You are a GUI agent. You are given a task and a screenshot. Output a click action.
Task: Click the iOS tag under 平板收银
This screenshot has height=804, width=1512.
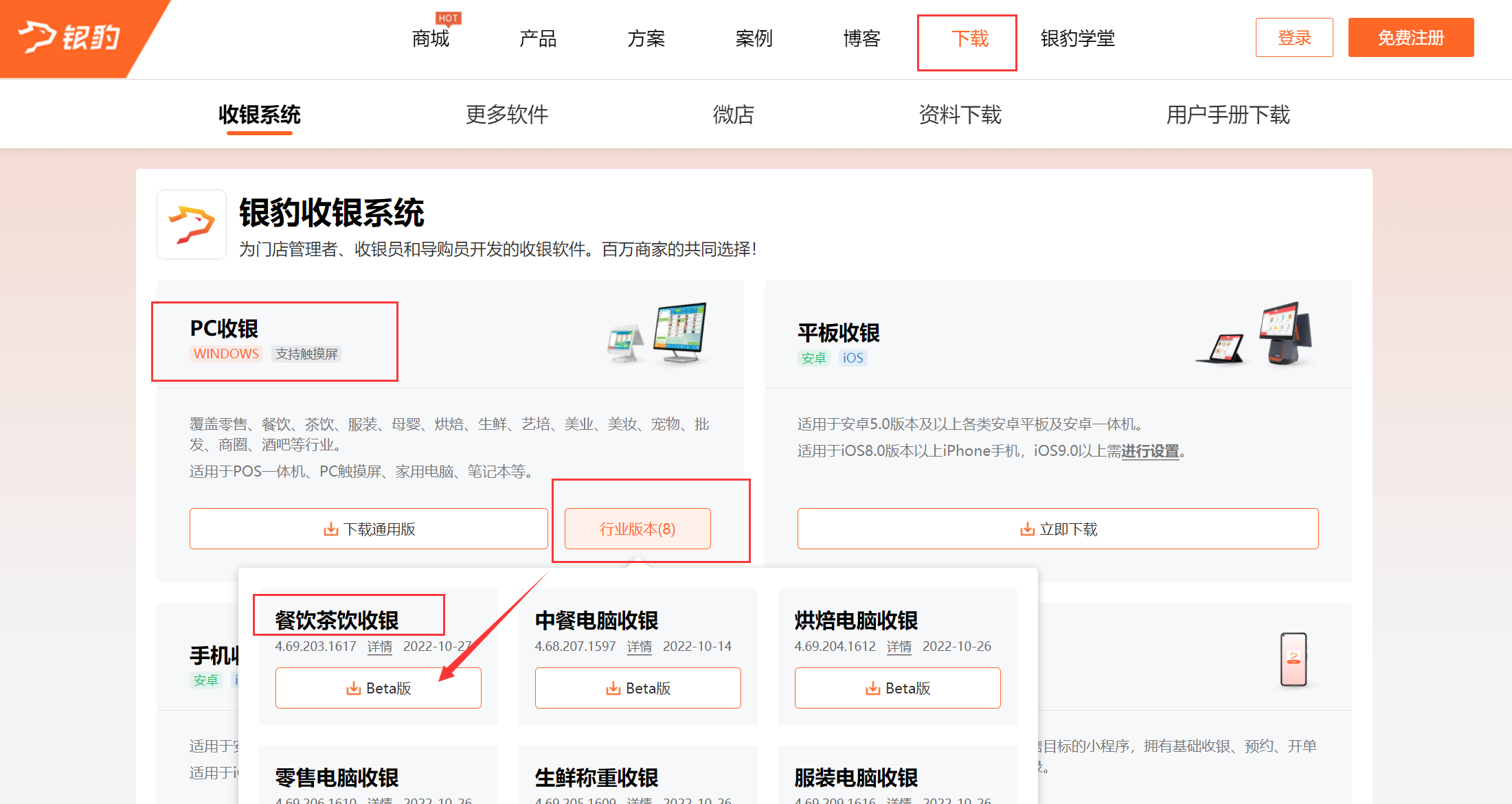pyautogui.click(x=853, y=358)
